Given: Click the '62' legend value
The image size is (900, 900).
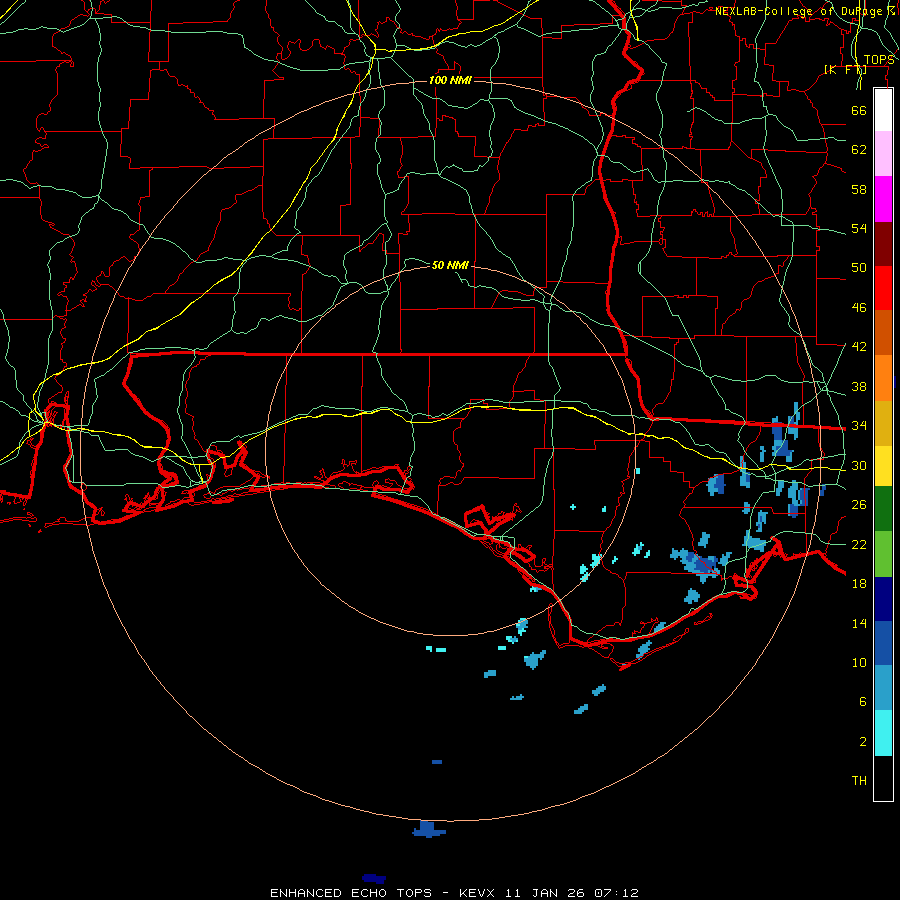Looking at the screenshot, I should coord(859,150).
